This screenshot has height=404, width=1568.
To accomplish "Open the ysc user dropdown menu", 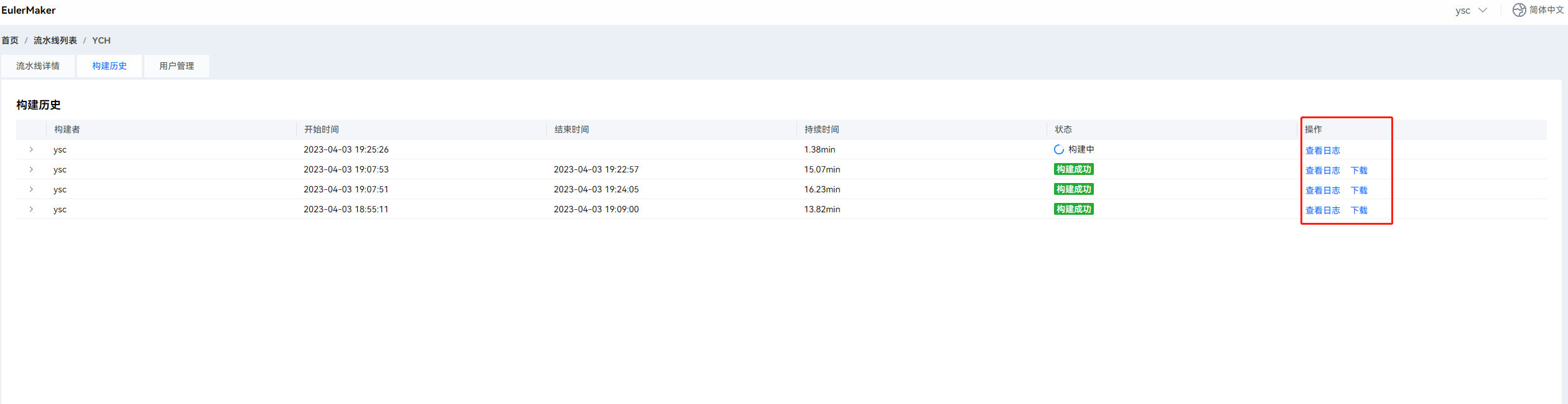I will coord(1470,11).
